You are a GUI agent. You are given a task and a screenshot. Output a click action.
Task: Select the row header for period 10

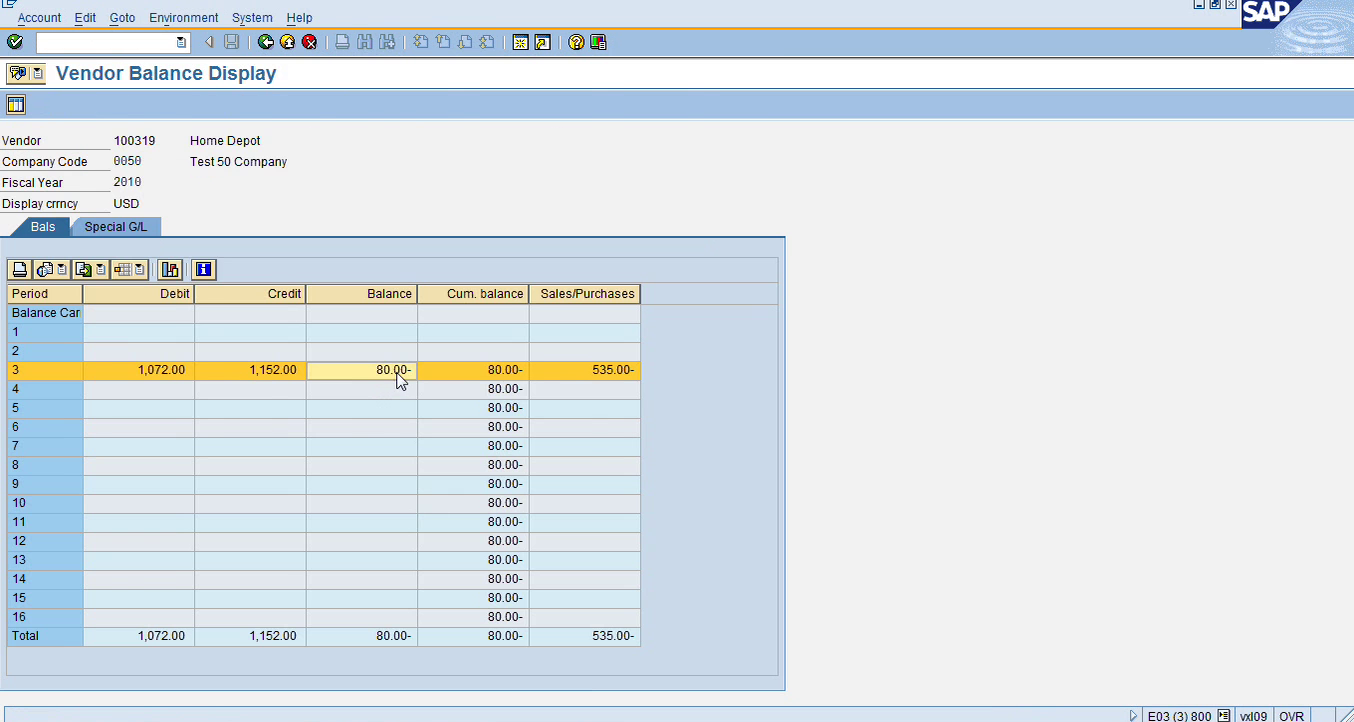pos(45,503)
